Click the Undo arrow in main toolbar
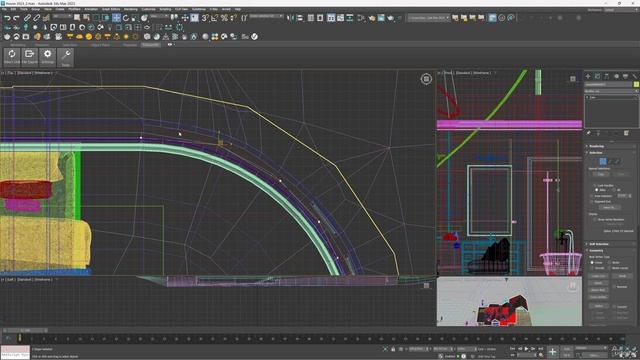 pyautogui.click(x=7, y=18)
